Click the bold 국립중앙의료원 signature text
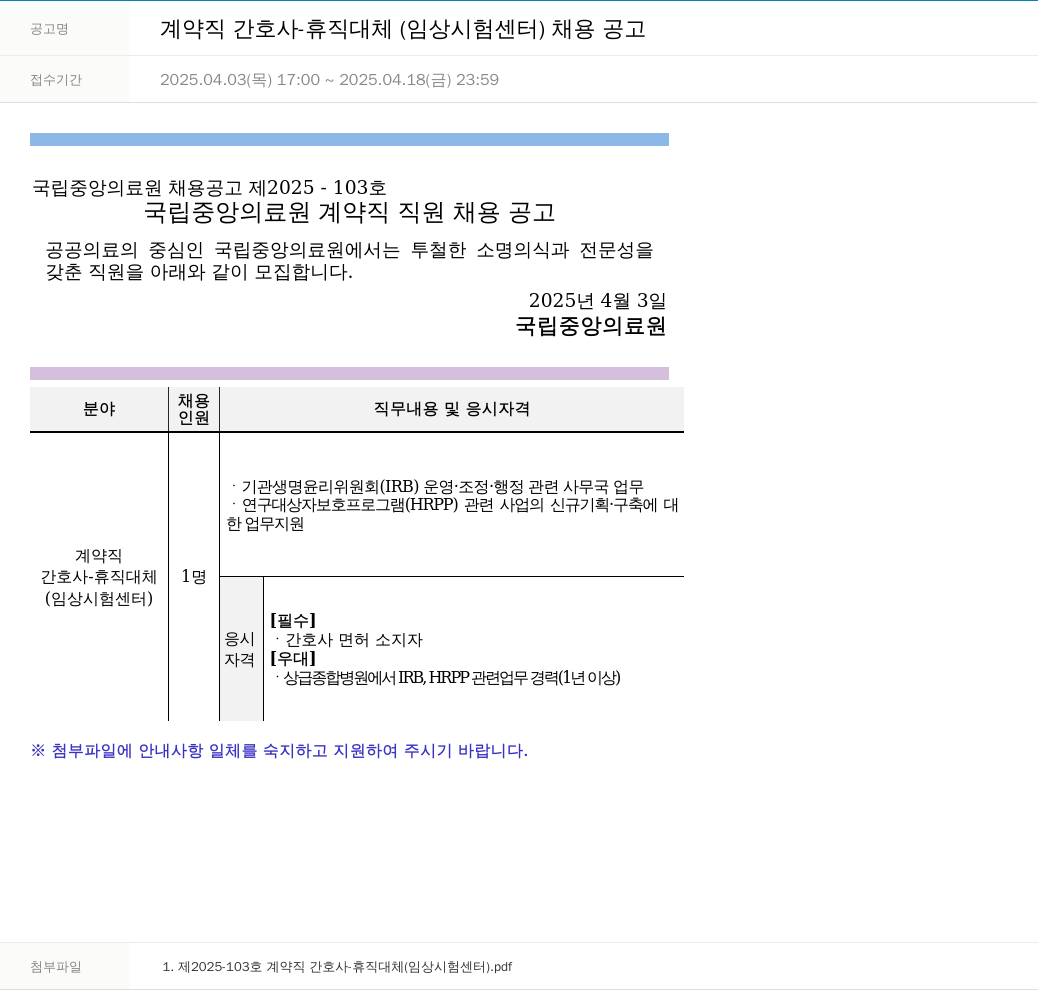Viewport: 1038px width, 991px height. (590, 326)
